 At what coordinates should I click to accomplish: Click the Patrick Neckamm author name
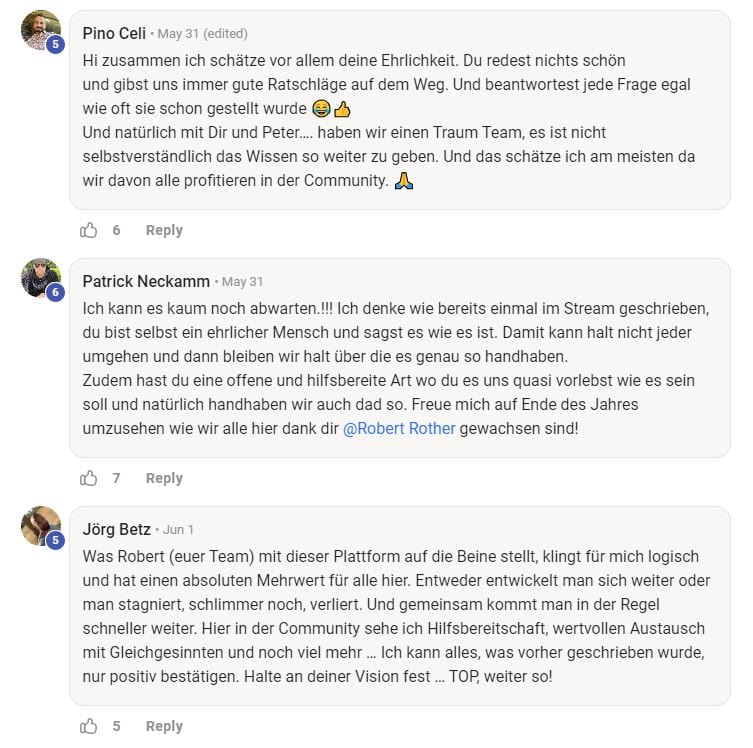(x=147, y=281)
